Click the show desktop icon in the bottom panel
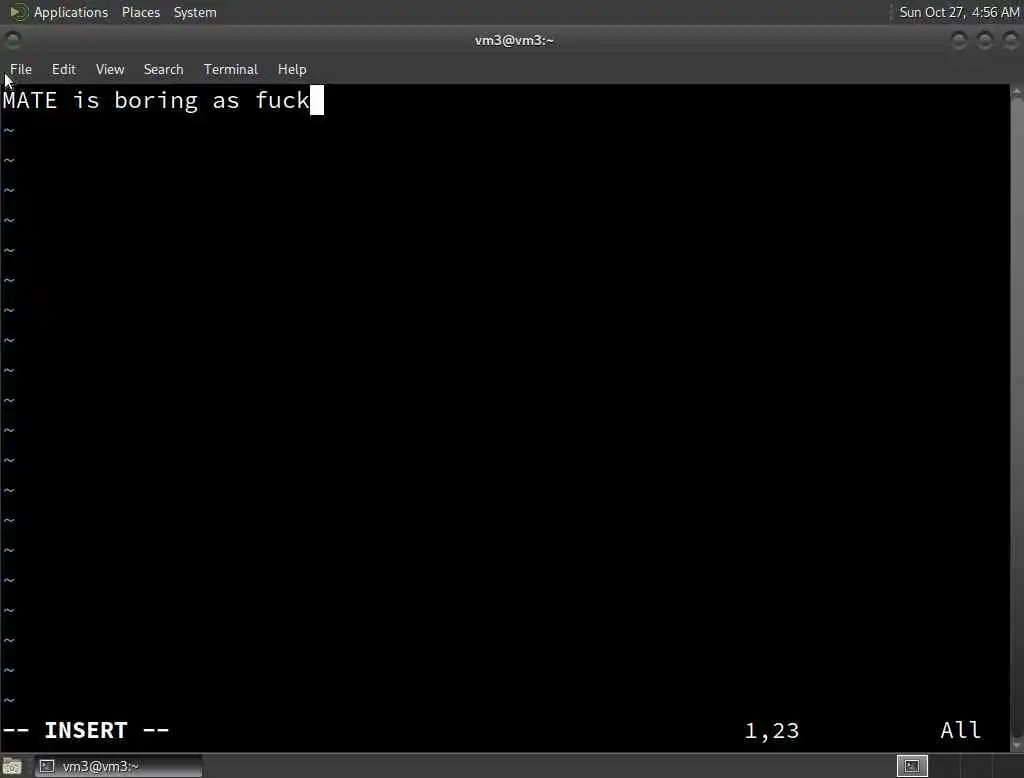Screen dimensions: 1024x778 point(12,766)
